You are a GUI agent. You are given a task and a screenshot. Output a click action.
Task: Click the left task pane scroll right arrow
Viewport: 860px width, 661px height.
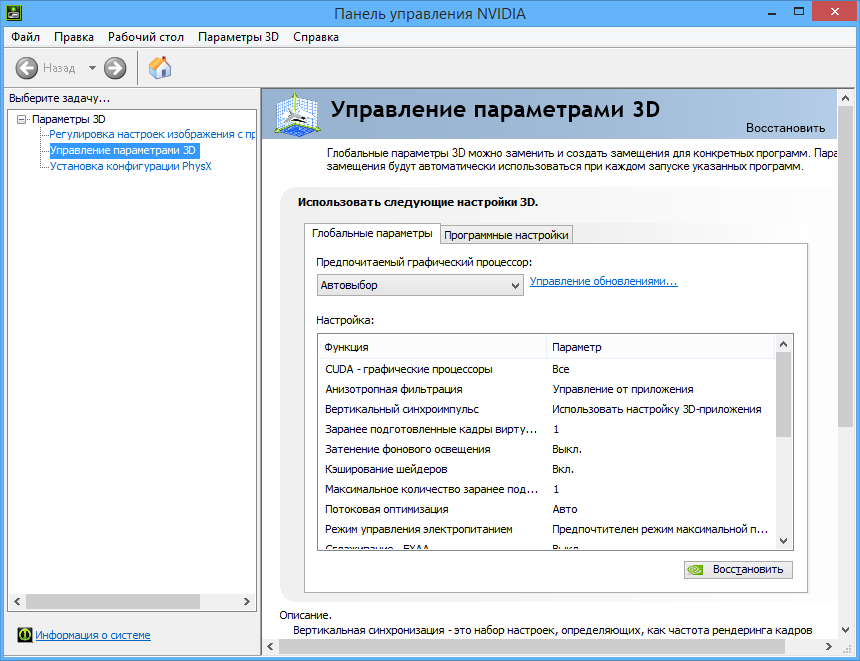247,601
